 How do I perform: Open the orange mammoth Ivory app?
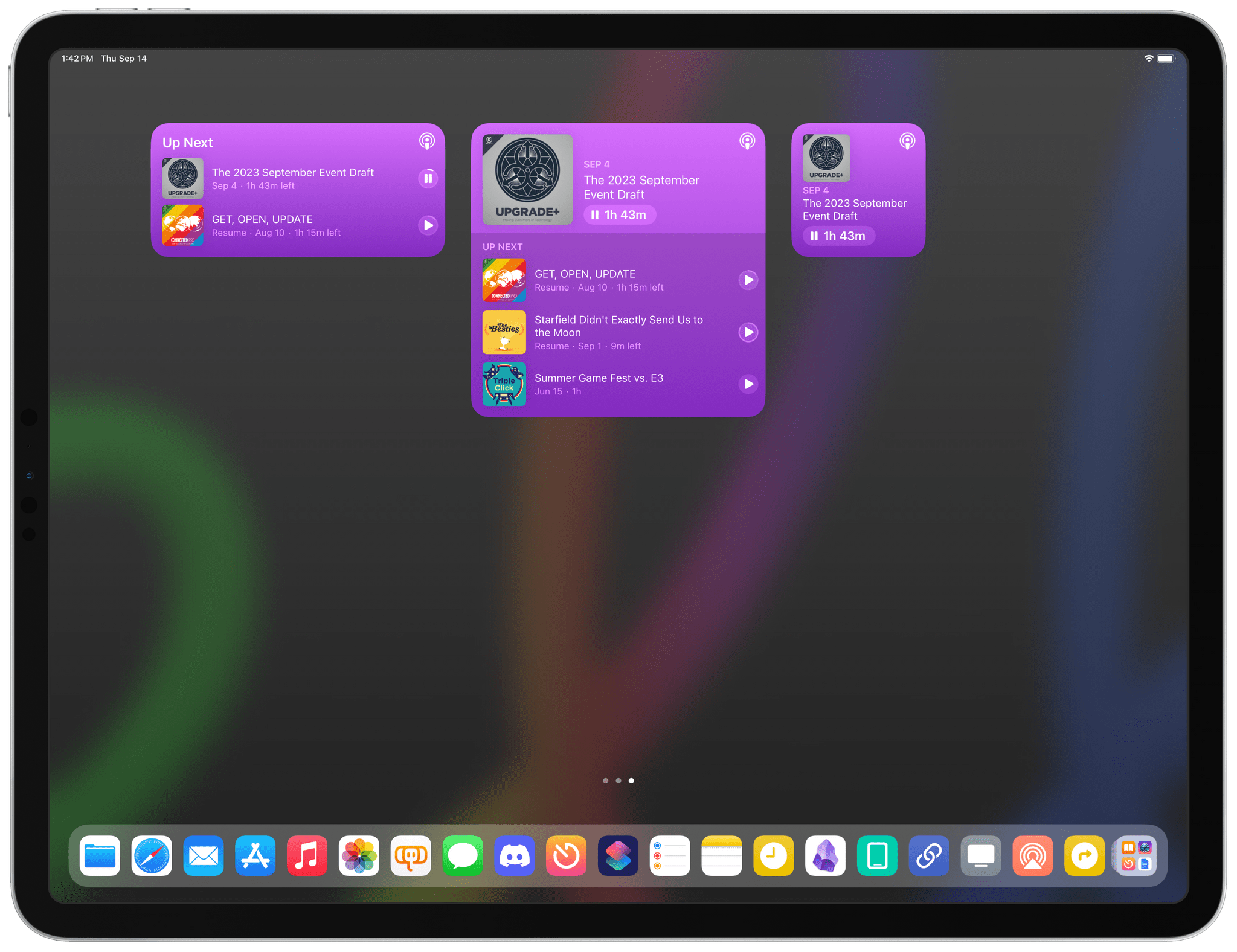coord(411,855)
